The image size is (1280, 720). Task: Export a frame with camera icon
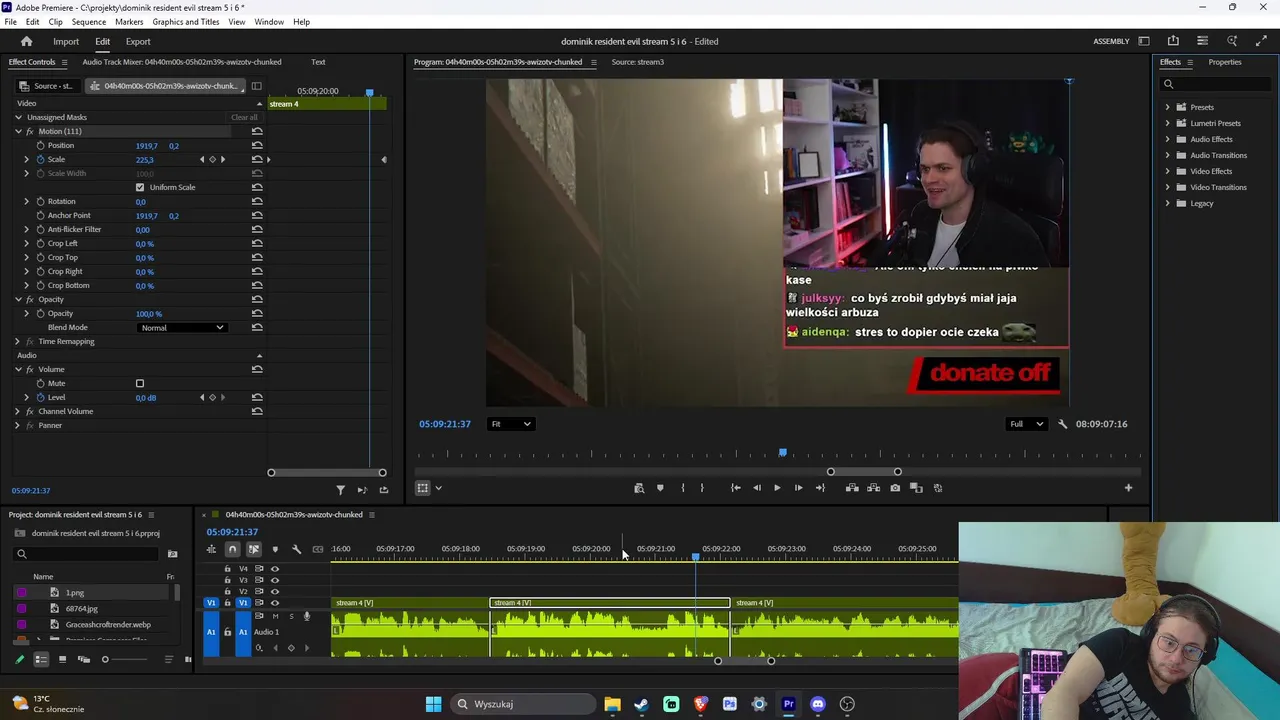click(x=895, y=488)
